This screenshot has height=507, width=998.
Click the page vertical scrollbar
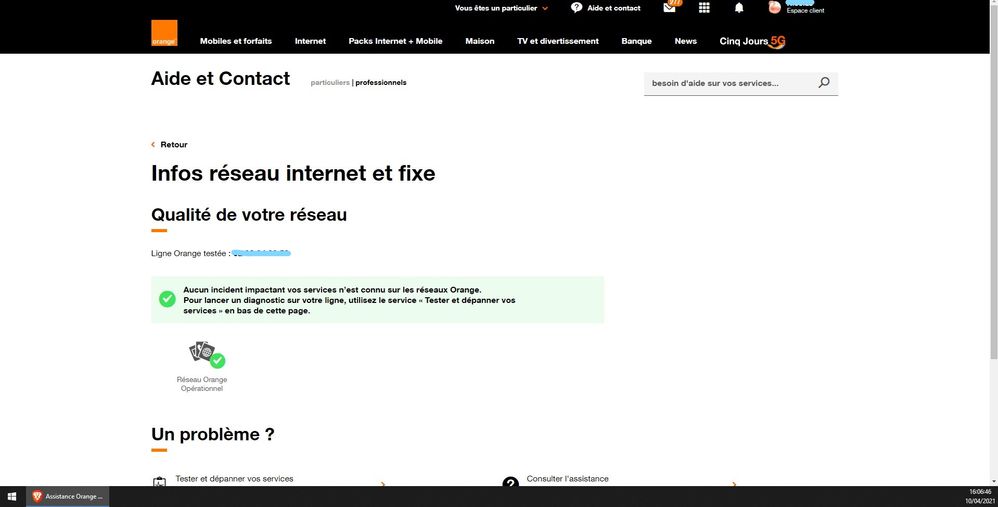pos(994,181)
